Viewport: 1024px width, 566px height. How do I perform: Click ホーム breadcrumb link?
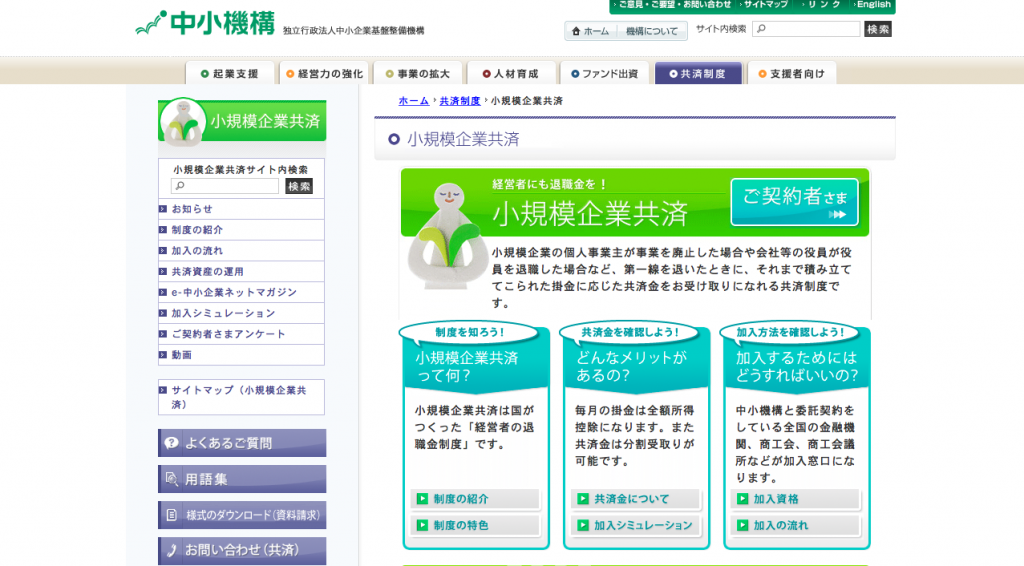[x=413, y=101]
